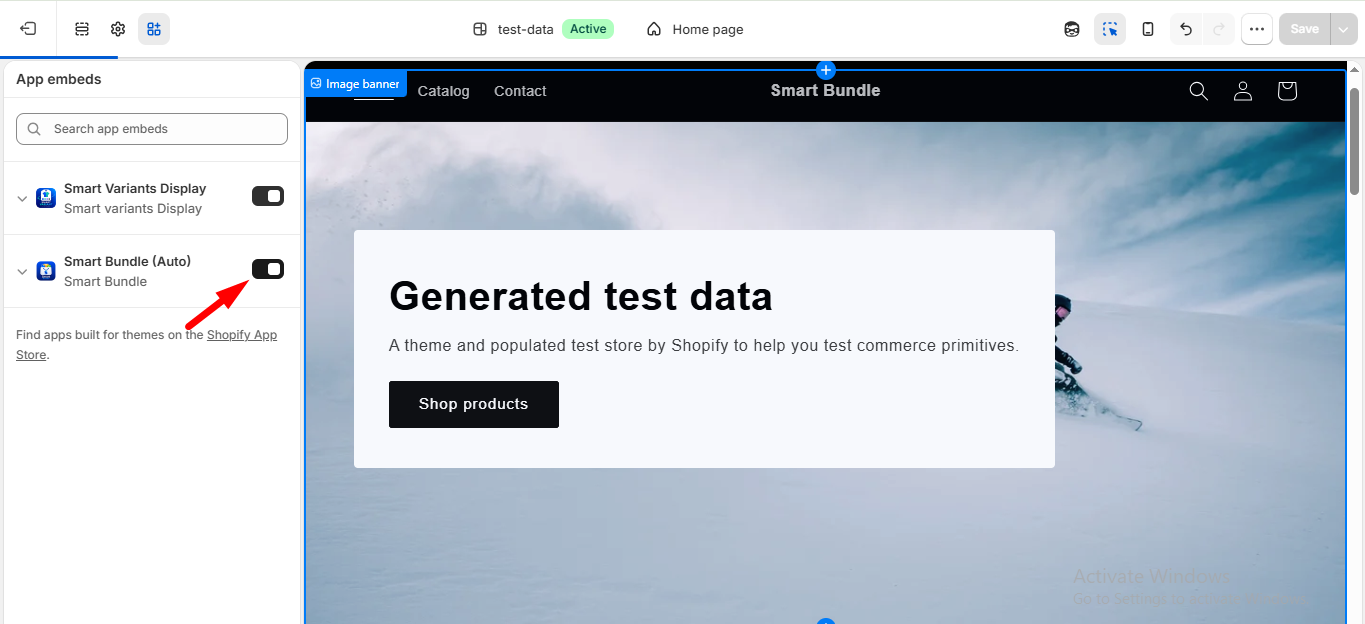Open the Shopify App Store link
This screenshot has width=1365, height=624.
146,344
